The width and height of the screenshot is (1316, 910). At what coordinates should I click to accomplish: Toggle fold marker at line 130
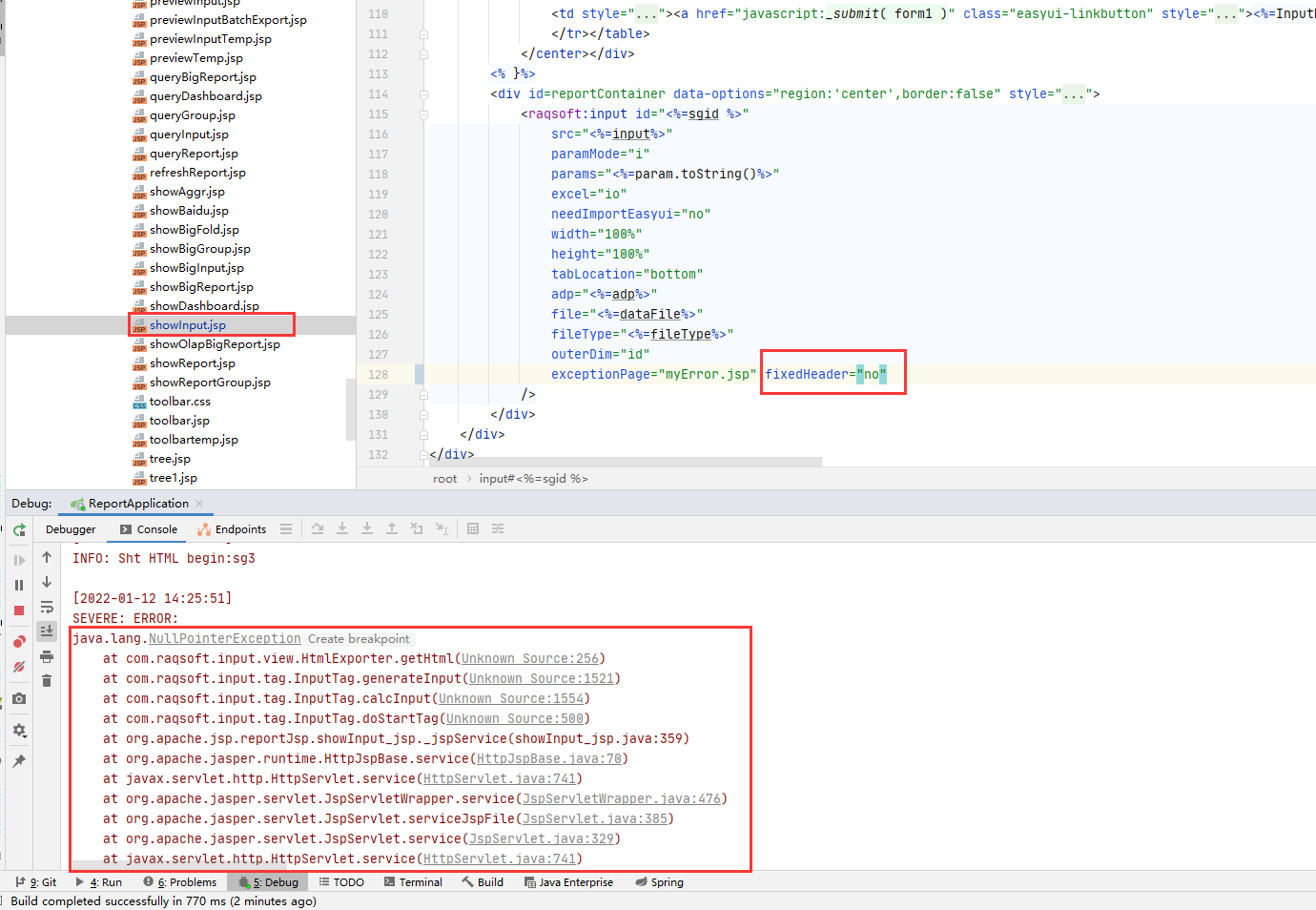(x=423, y=415)
